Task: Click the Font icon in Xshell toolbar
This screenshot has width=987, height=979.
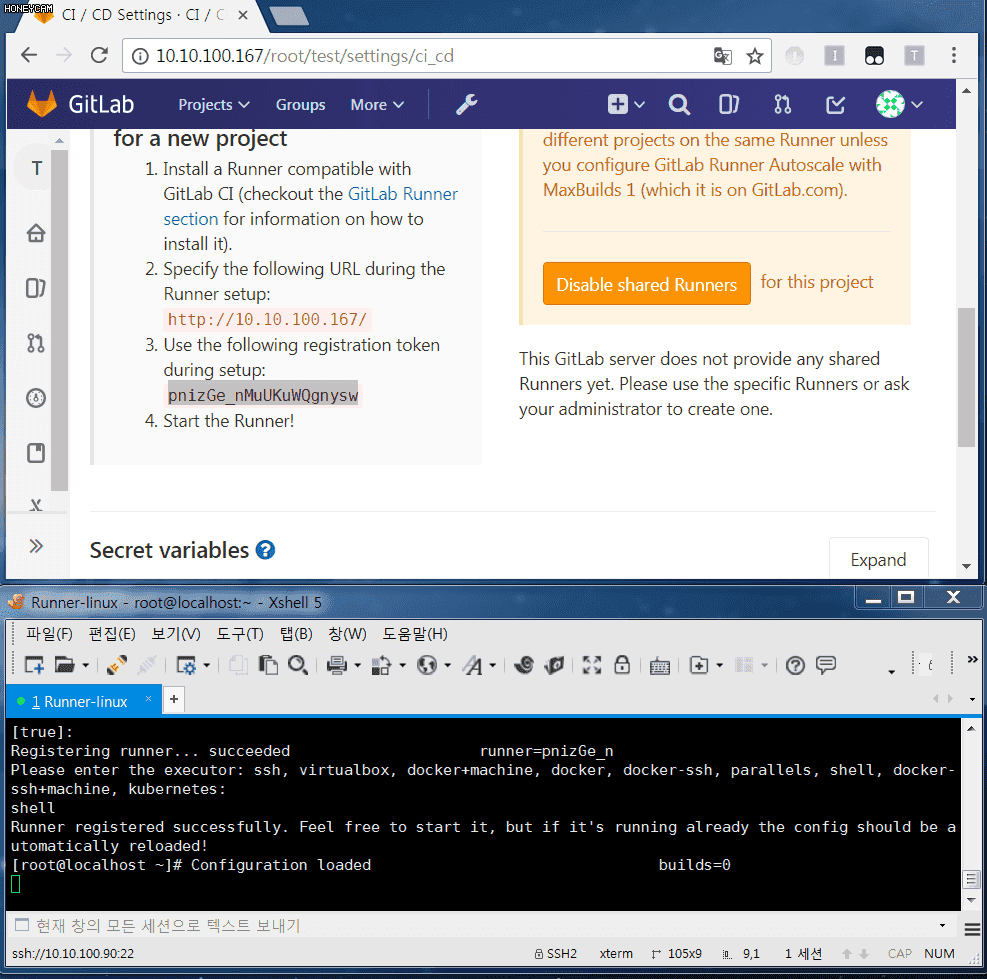Action: click(473, 665)
